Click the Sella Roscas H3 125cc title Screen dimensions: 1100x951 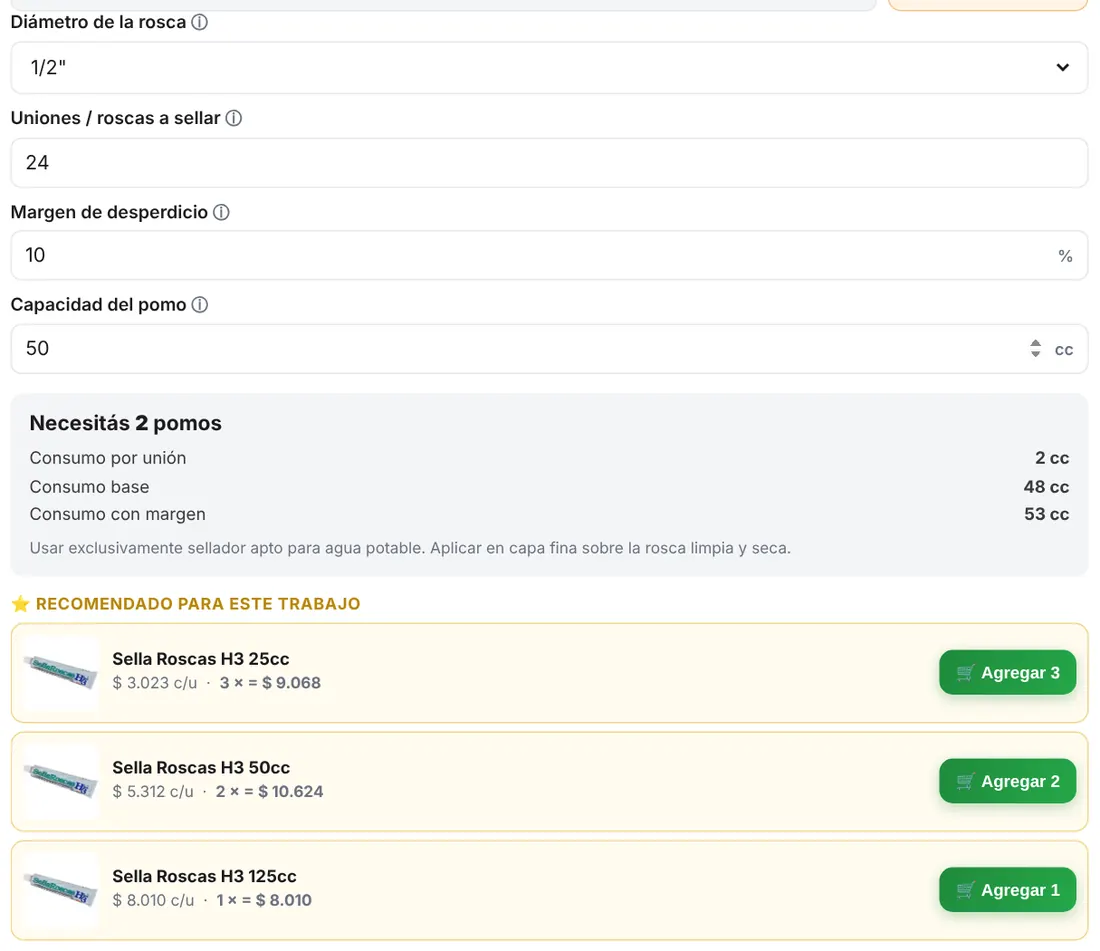(x=204, y=877)
